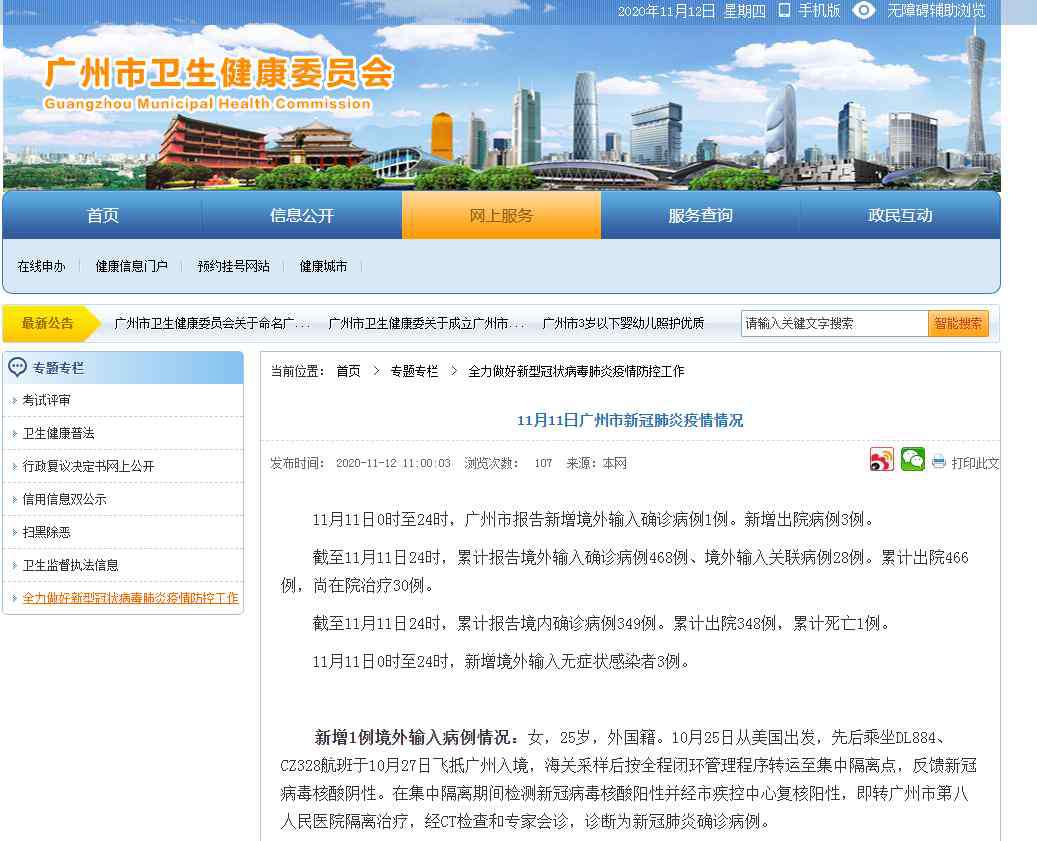This screenshot has height=841, width=1037.
Task: Click the Weibo share icon
Action: (x=881, y=460)
